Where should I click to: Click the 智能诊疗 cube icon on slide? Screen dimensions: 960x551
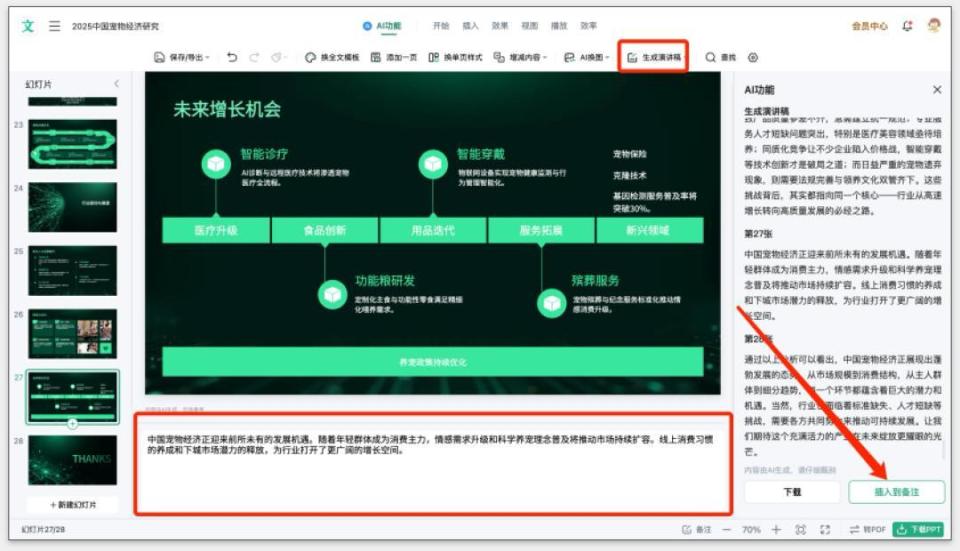[x=216, y=164]
